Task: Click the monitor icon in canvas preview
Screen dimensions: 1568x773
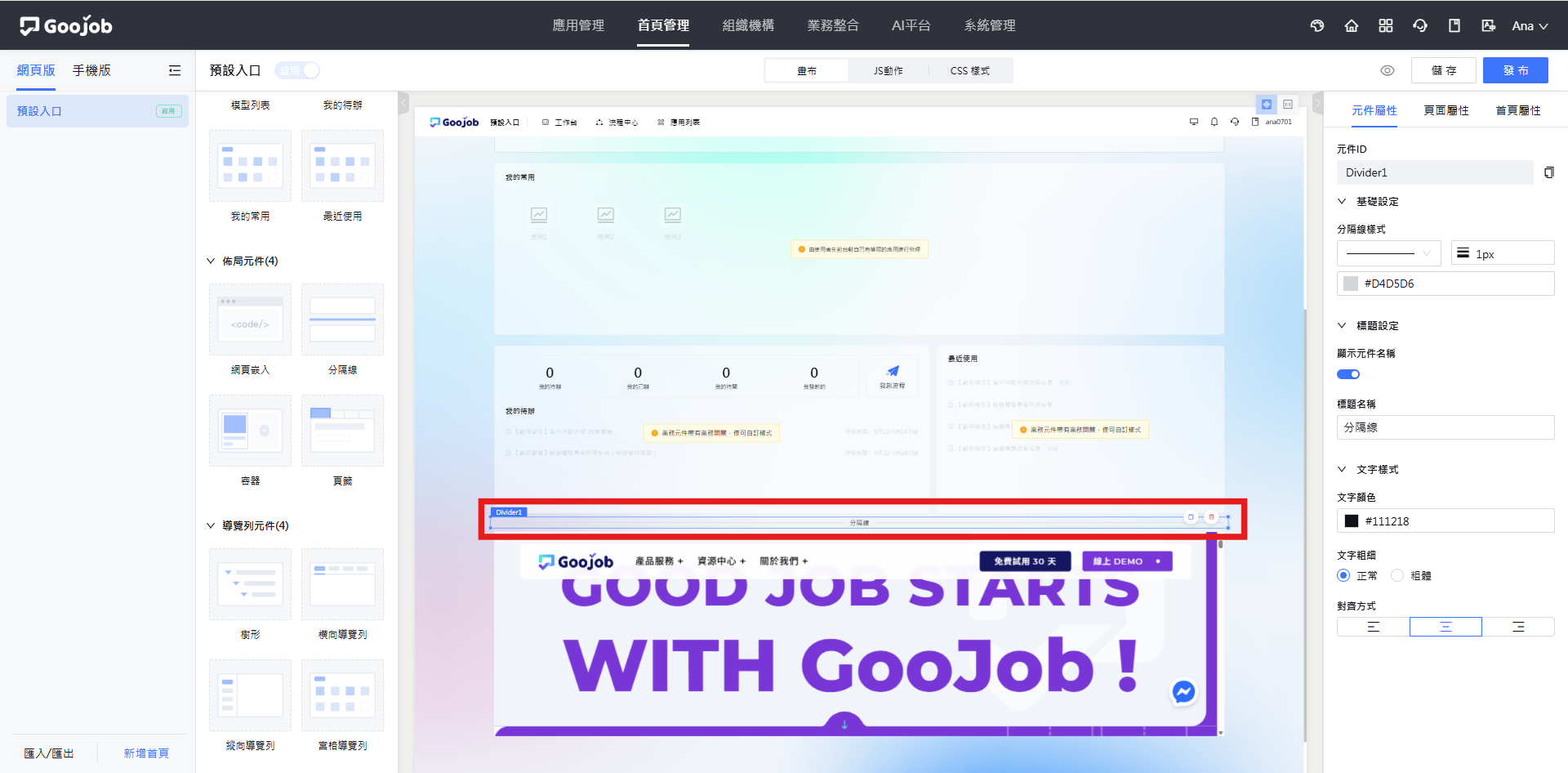Action: tap(1194, 122)
